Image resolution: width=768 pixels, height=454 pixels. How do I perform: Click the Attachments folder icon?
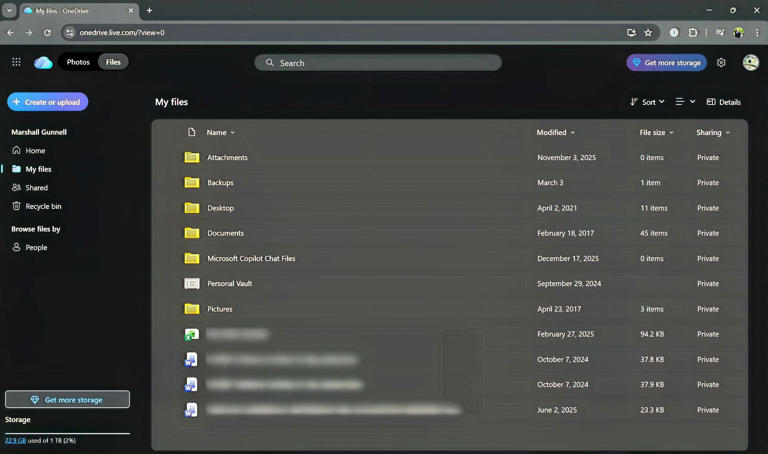coord(192,157)
